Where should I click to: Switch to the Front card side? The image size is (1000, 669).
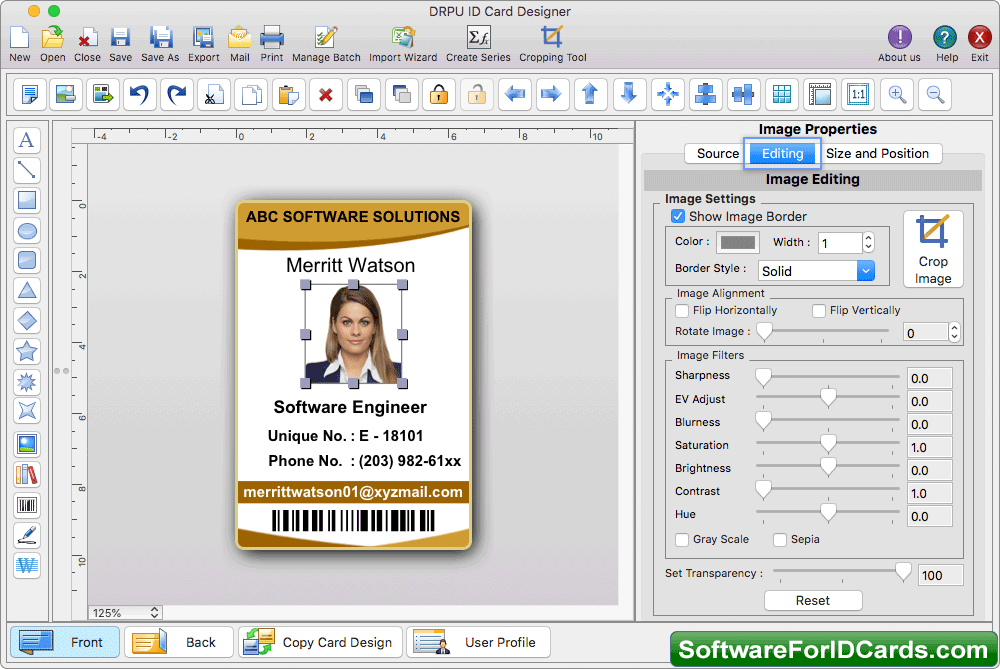click(65, 642)
